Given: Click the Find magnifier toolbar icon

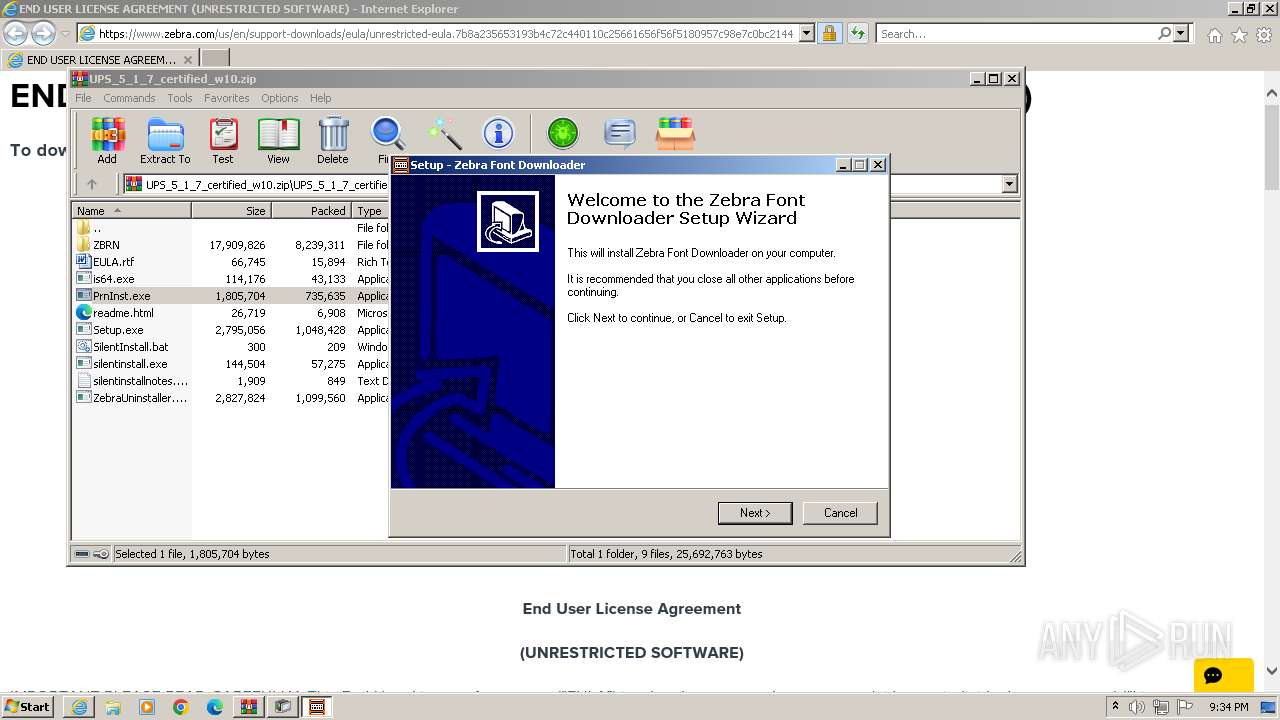Looking at the screenshot, I should [x=387, y=134].
